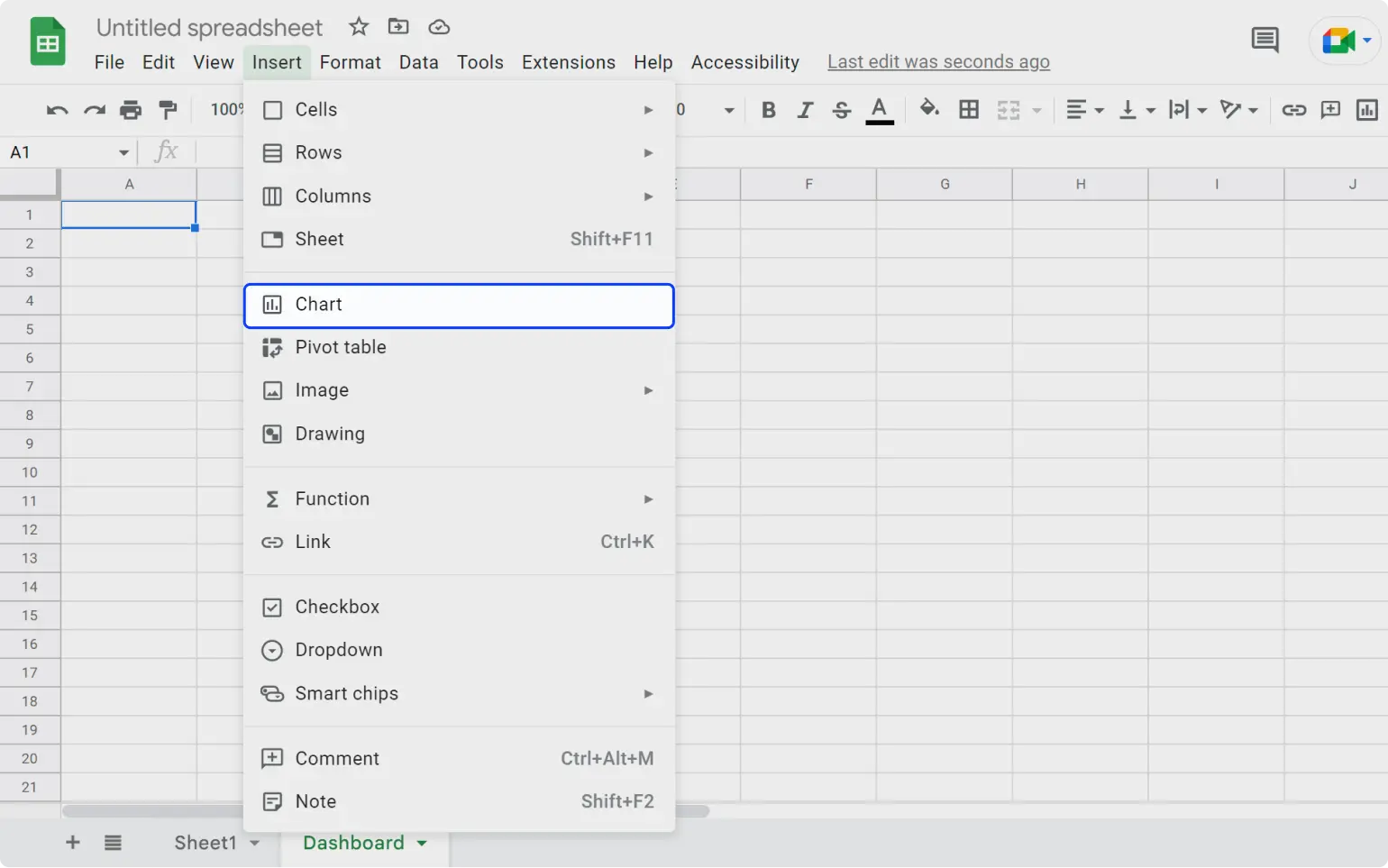
Task: Insert a chart using the toolbar icon
Action: [x=1366, y=109]
